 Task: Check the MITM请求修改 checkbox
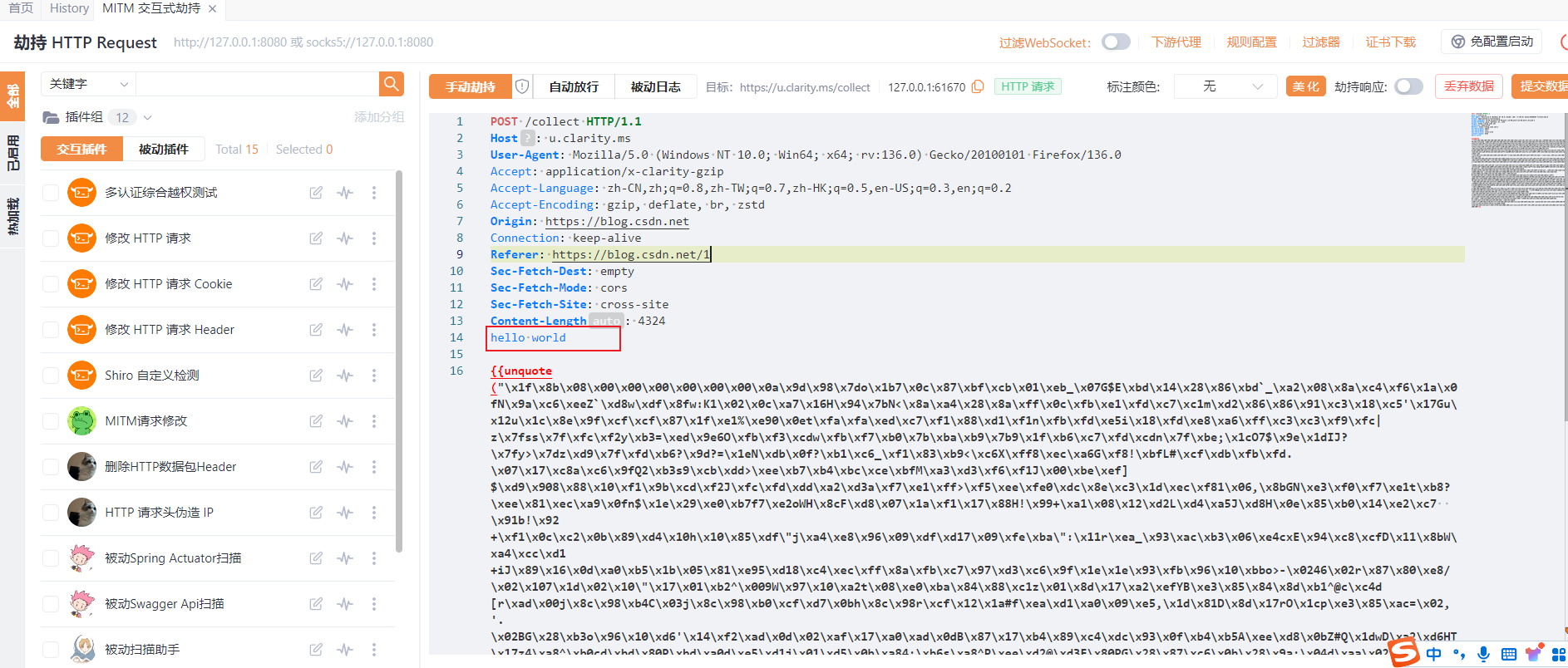[x=51, y=421]
